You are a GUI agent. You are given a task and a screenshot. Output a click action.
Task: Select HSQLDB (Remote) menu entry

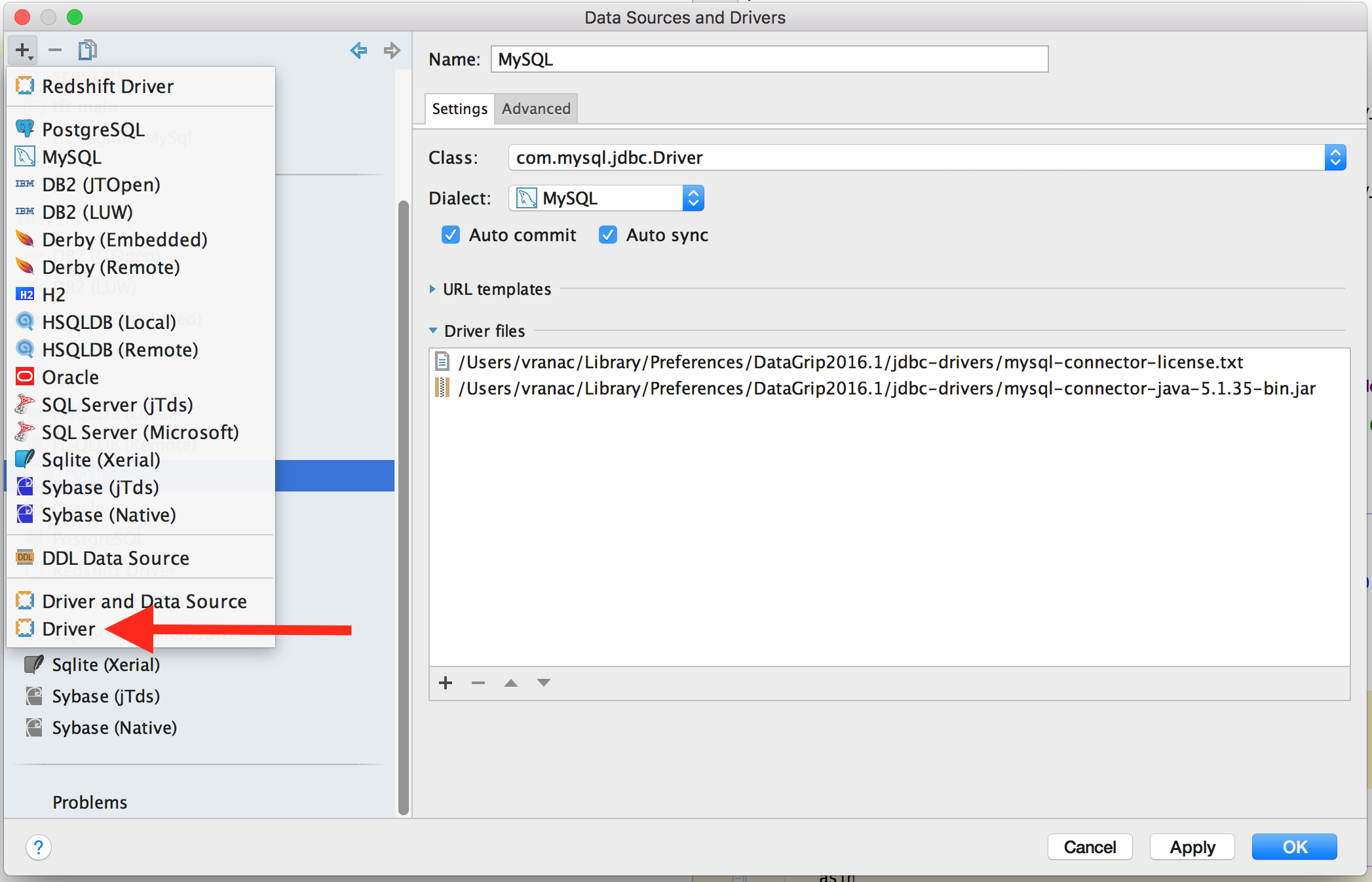(141, 349)
